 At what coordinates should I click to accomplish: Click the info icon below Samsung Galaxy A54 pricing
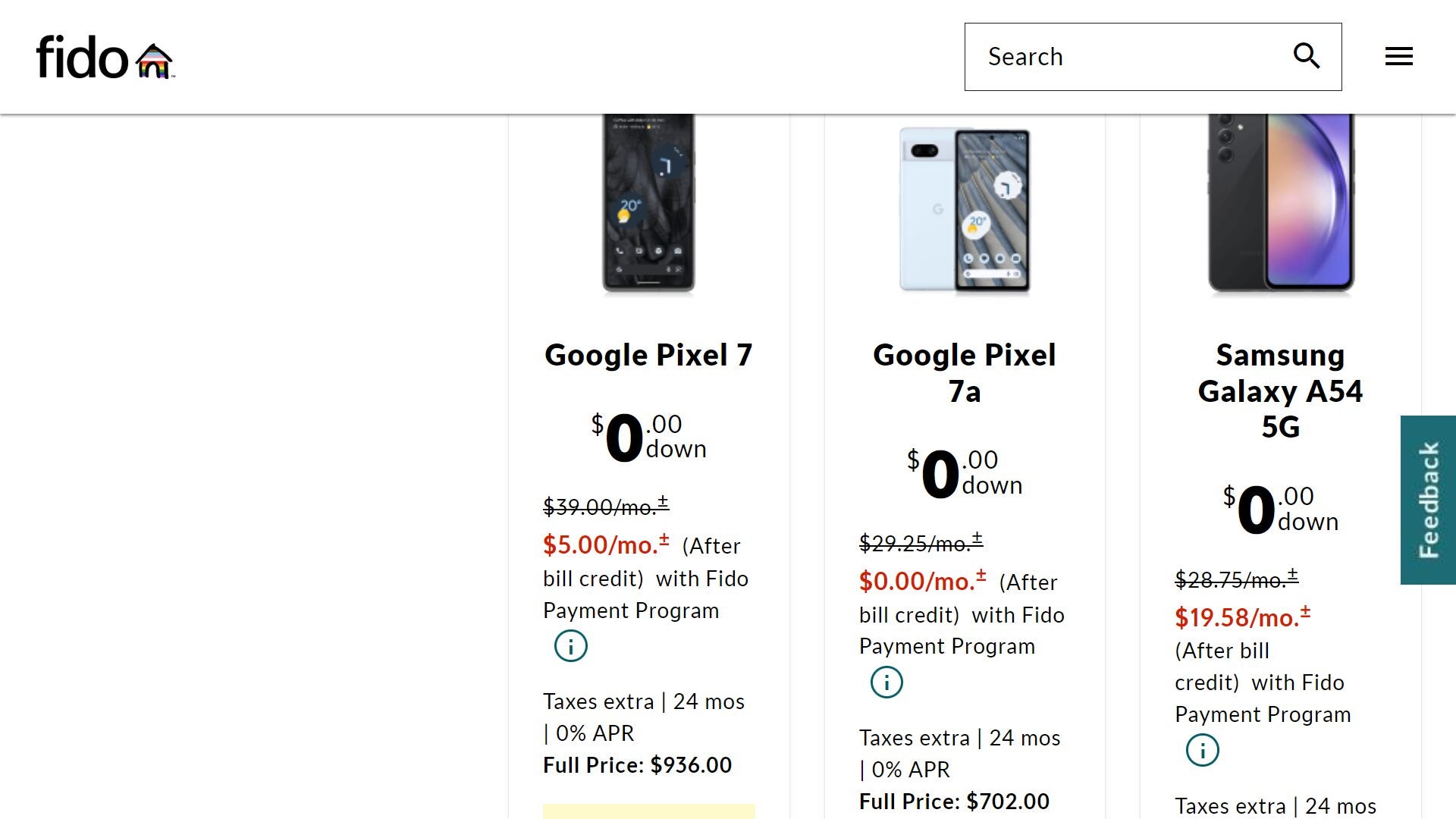pyautogui.click(x=1201, y=750)
